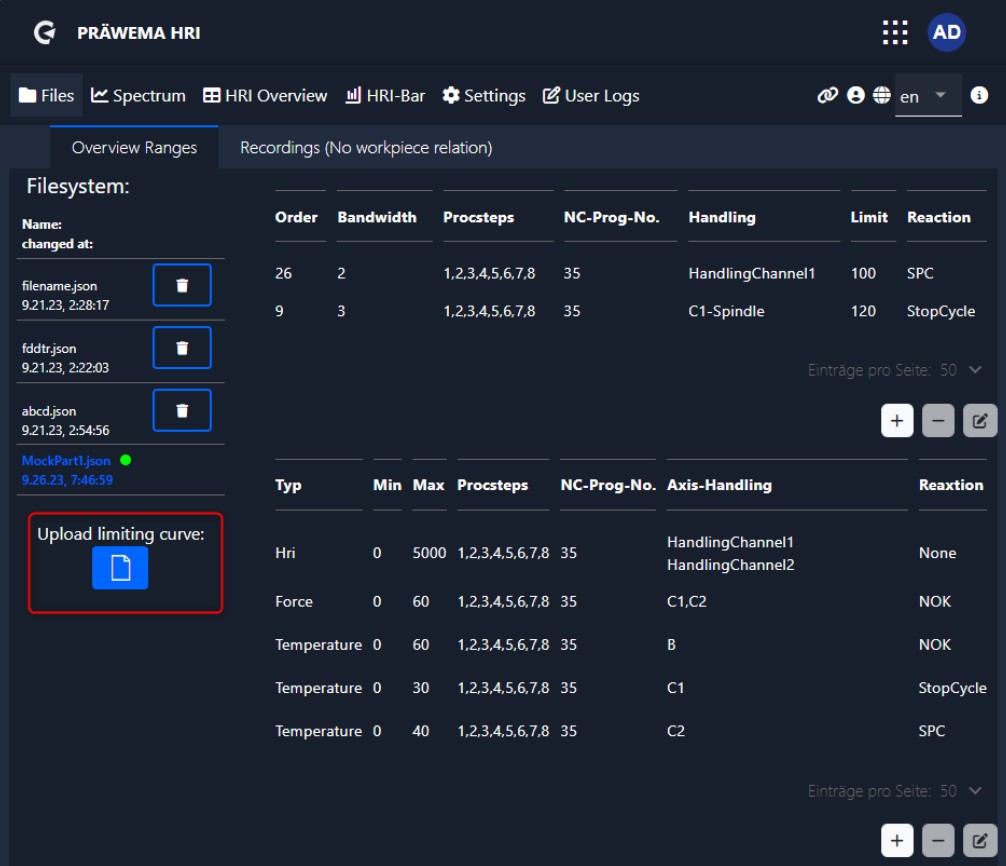
Task: Open the HRI Overview page
Action: point(265,96)
